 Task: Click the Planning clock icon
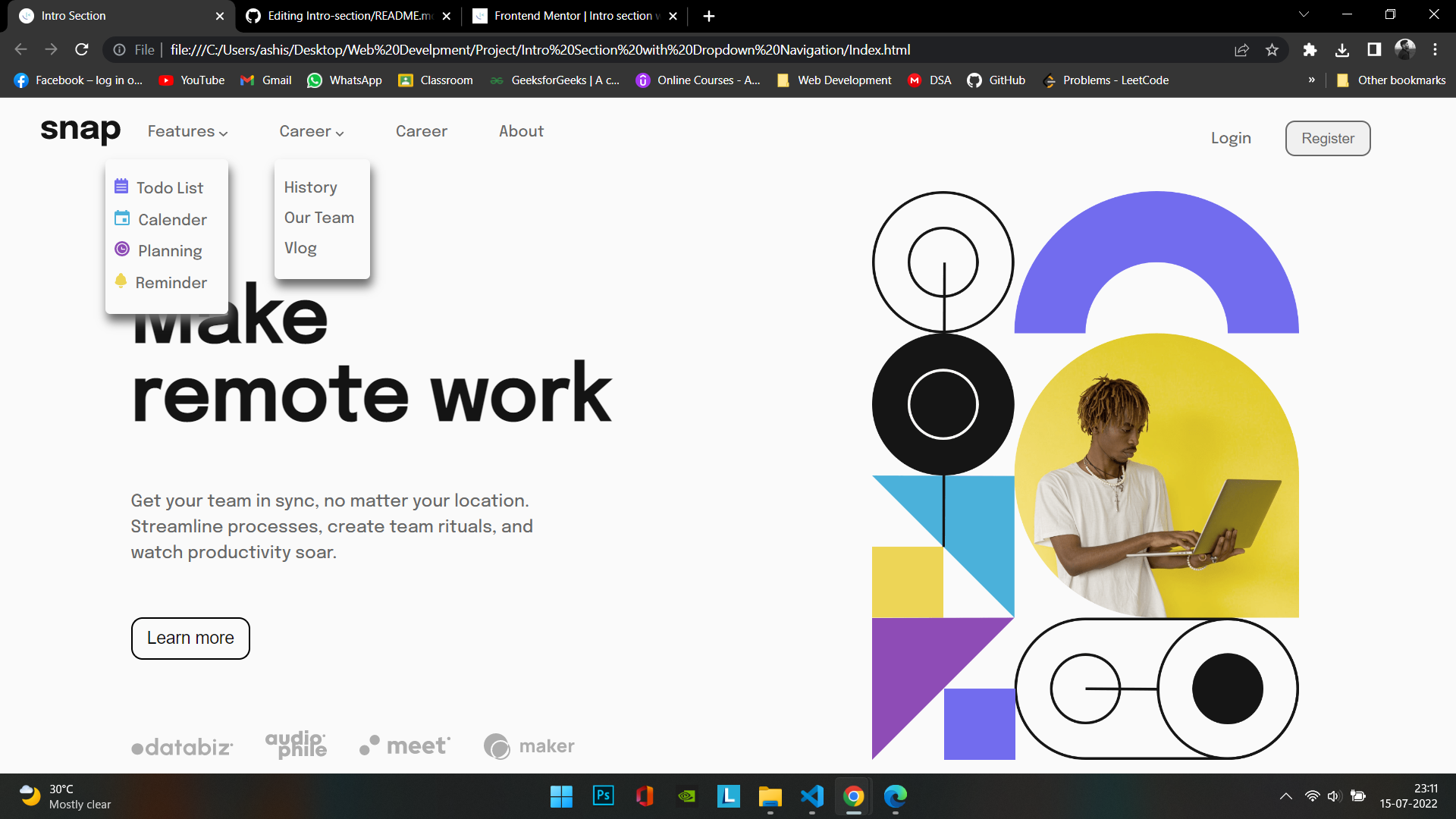pyautogui.click(x=122, y=249)
